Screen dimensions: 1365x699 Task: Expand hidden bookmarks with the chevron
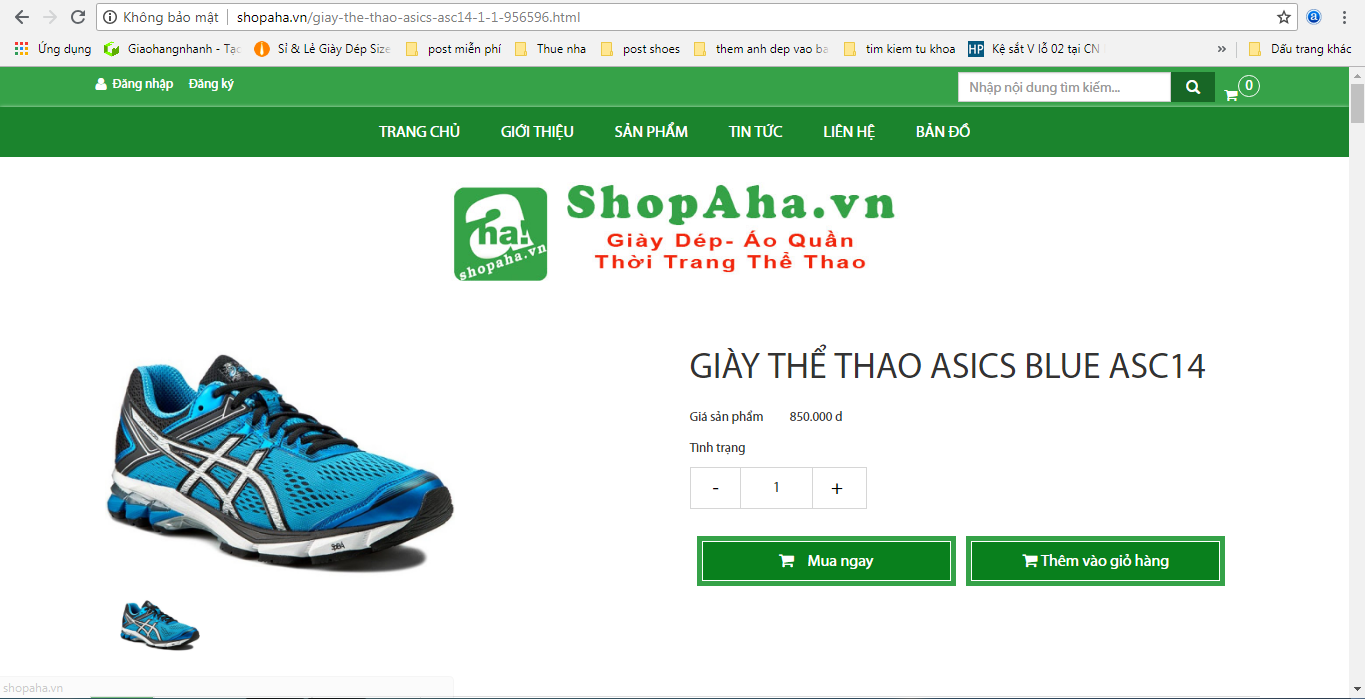pyautogui.click(x=1222, y=48)
